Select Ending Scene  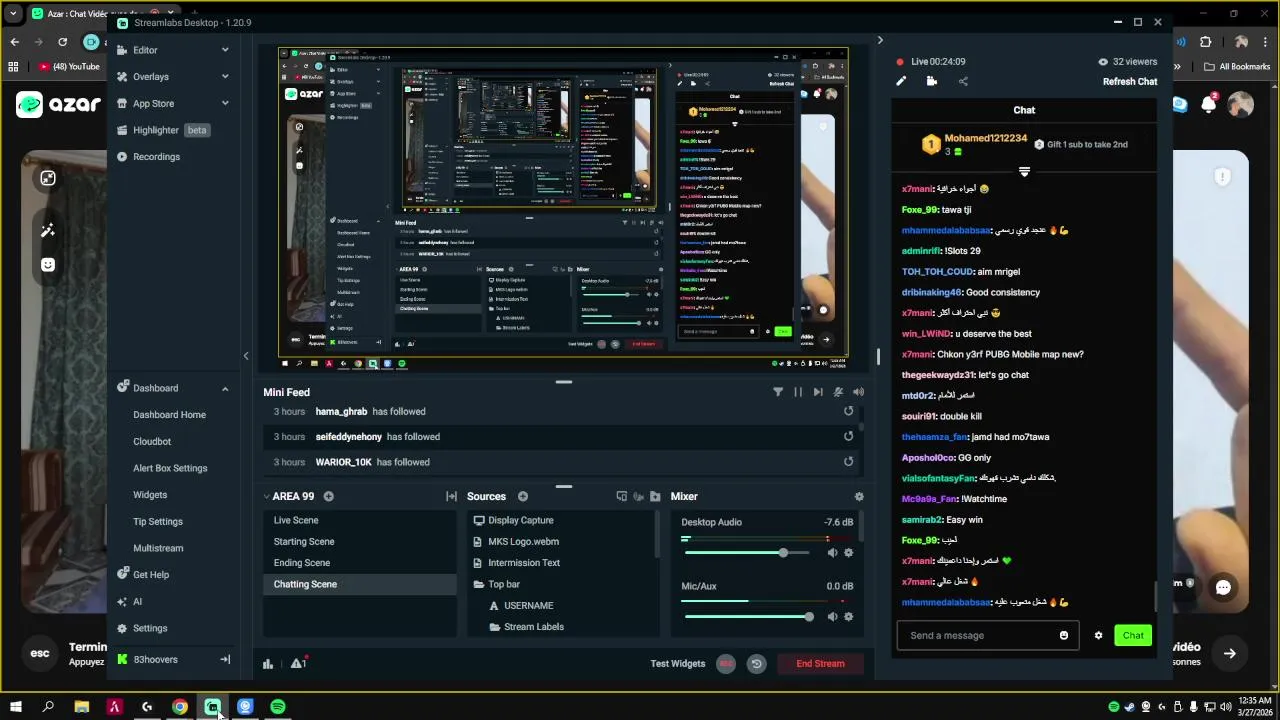pyautogui.click(x=360, y=563)
